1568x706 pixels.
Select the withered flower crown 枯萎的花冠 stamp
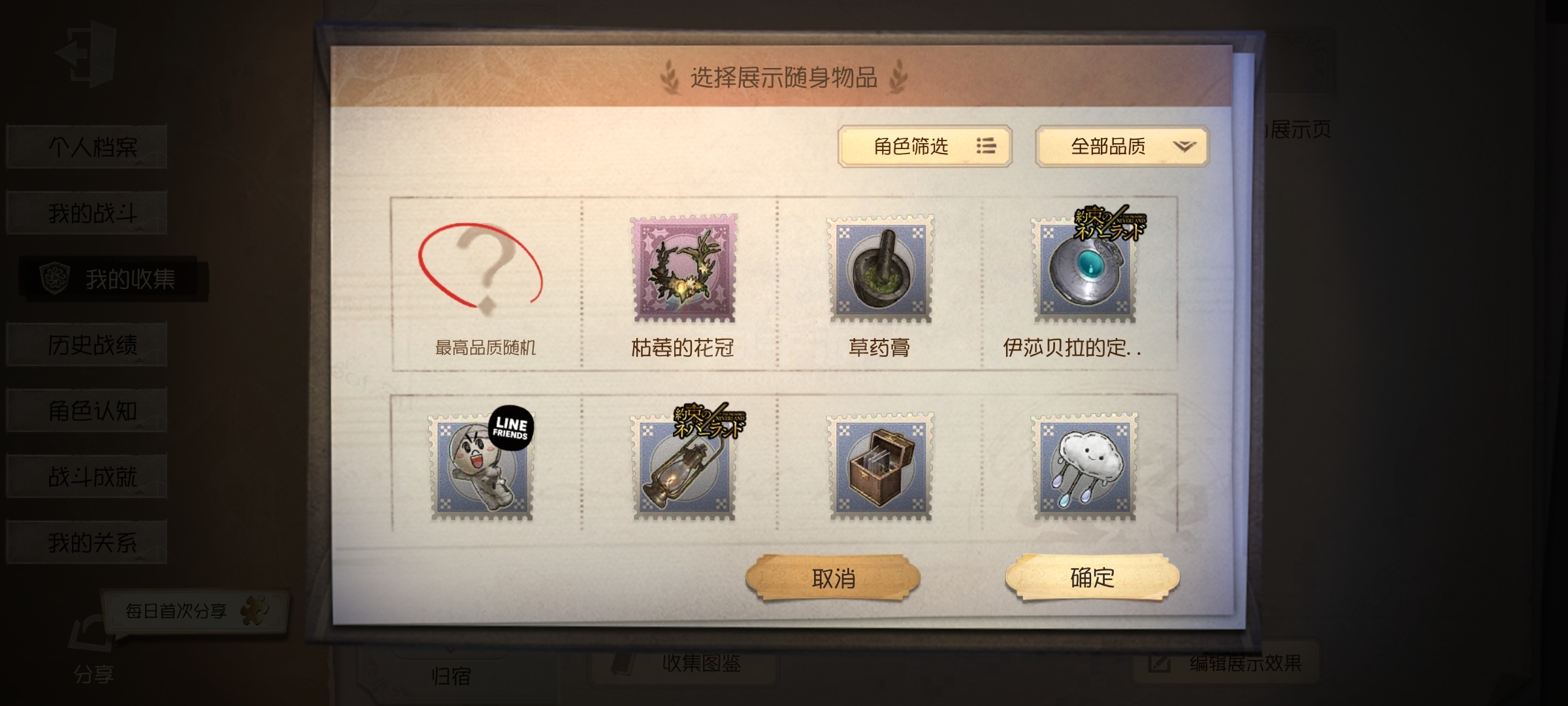point(683,269)
